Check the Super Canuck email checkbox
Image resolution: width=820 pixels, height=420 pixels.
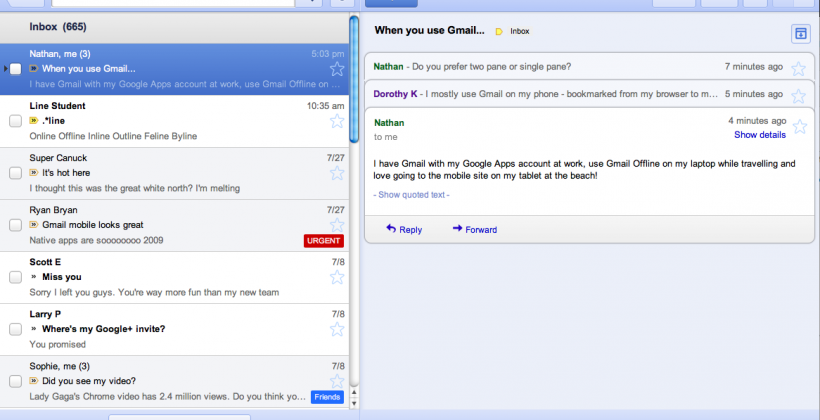16,173
